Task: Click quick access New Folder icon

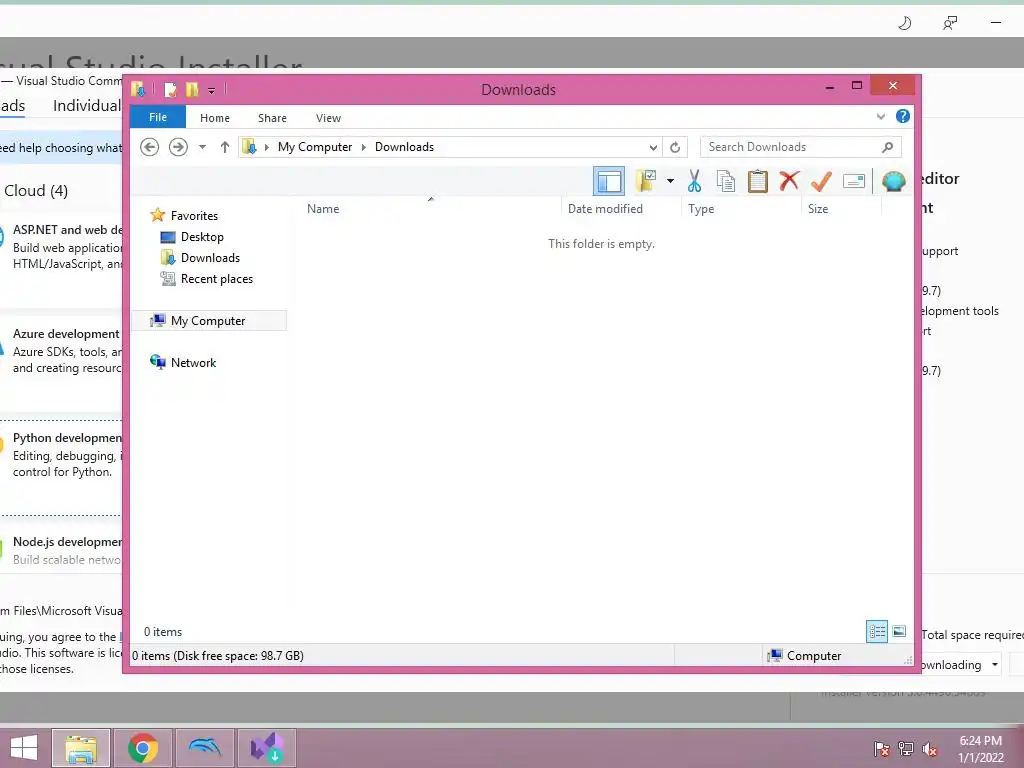Action: [x=192, y=89]
